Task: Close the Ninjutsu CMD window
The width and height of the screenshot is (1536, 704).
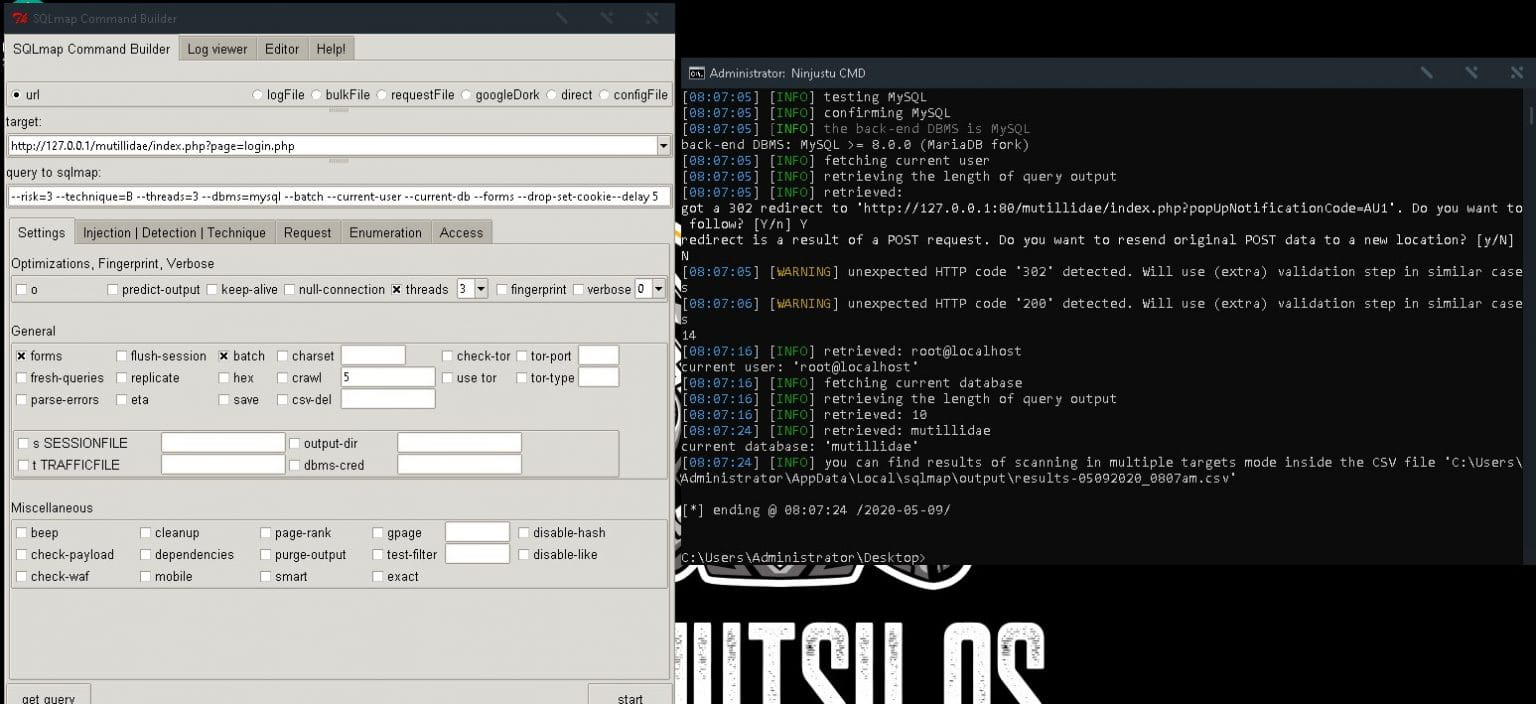Action: pos(1516,73)
